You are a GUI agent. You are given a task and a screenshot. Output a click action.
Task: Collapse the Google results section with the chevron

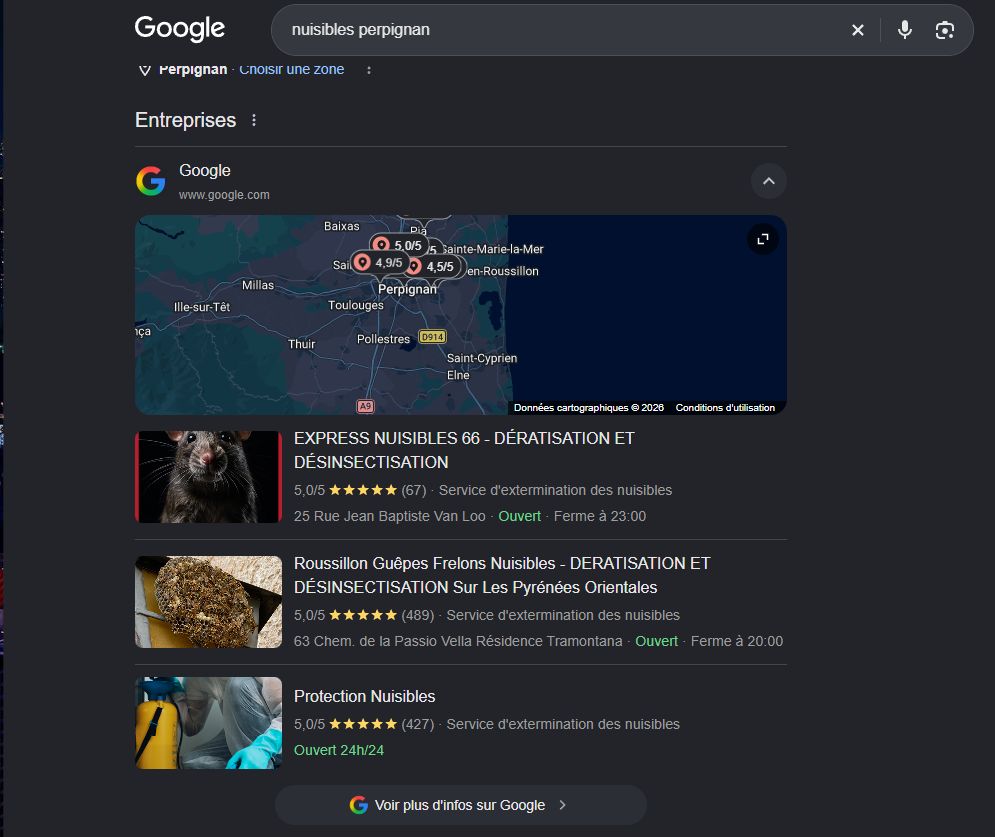(768, 181)
